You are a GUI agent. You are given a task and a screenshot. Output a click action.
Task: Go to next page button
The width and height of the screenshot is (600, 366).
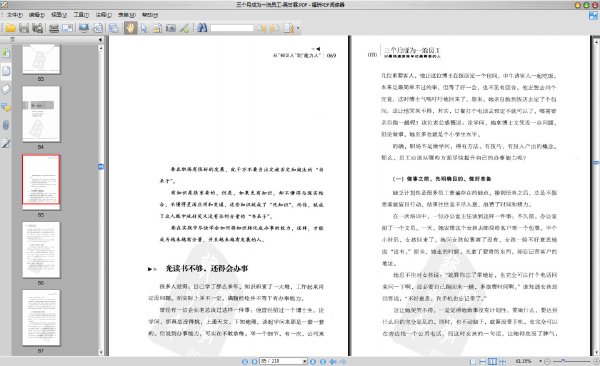pos(313,361)
